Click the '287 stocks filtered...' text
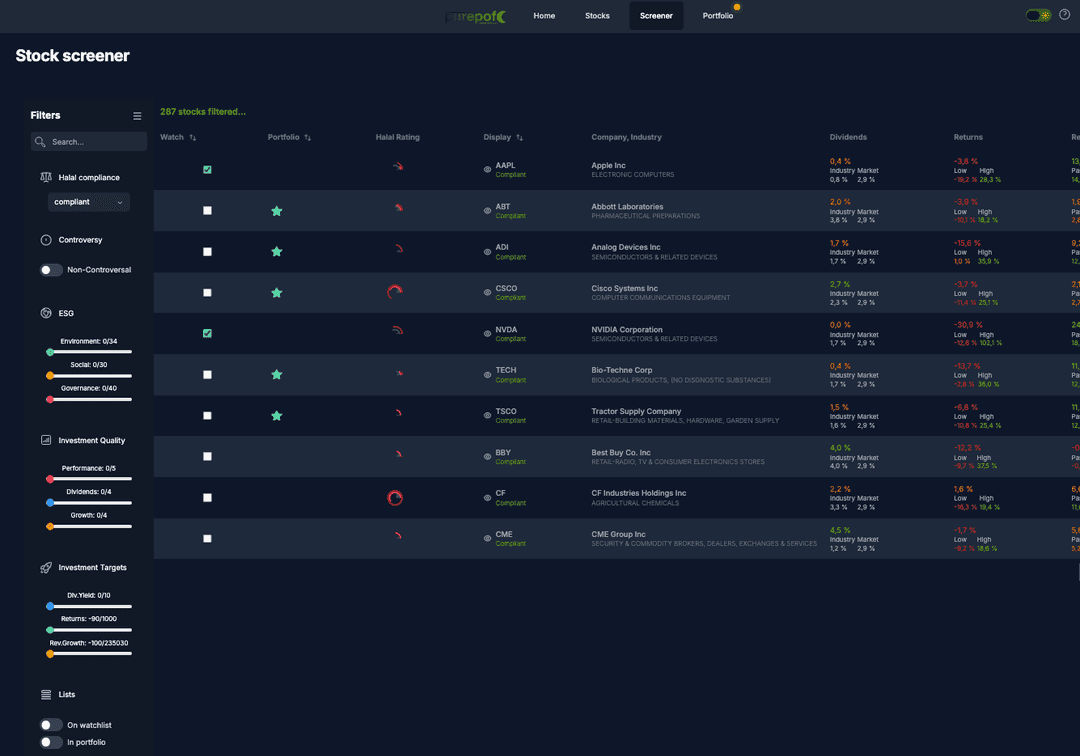 pos(202,112)
